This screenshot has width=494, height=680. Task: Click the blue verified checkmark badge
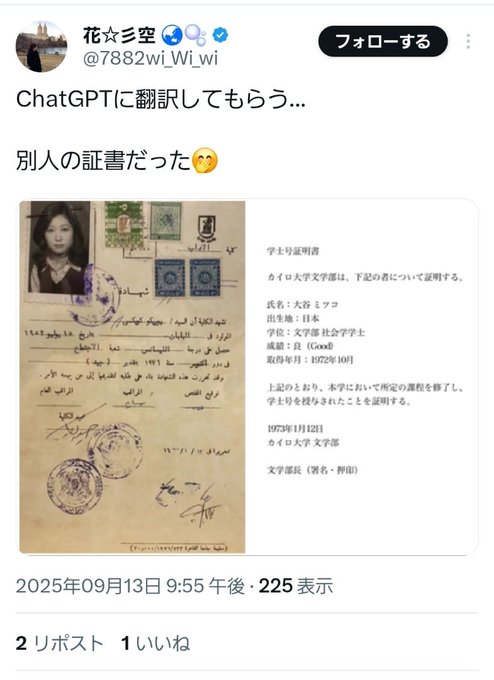point(220,35)
